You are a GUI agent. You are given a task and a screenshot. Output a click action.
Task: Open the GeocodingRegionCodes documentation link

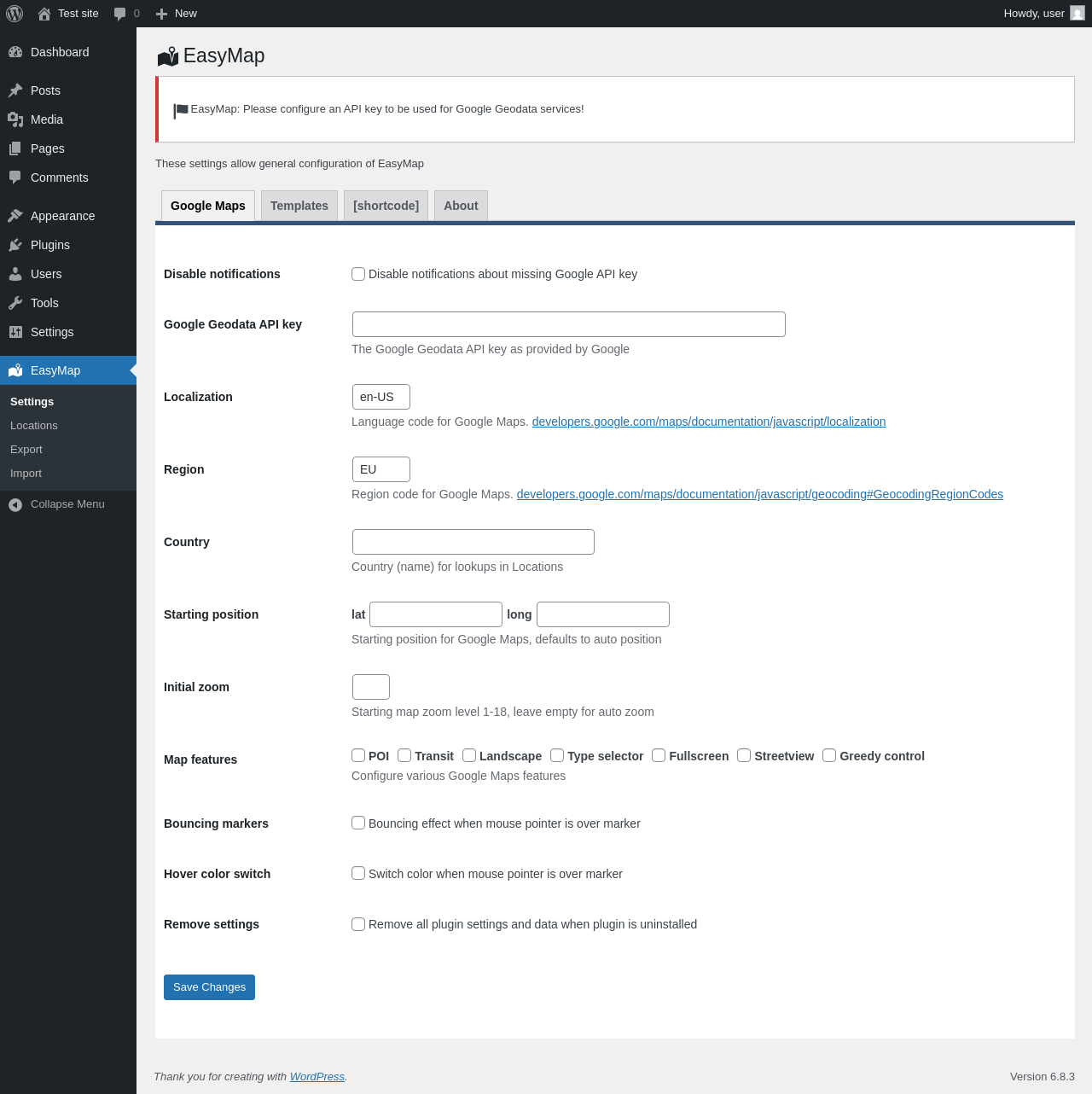pos(760,494)
